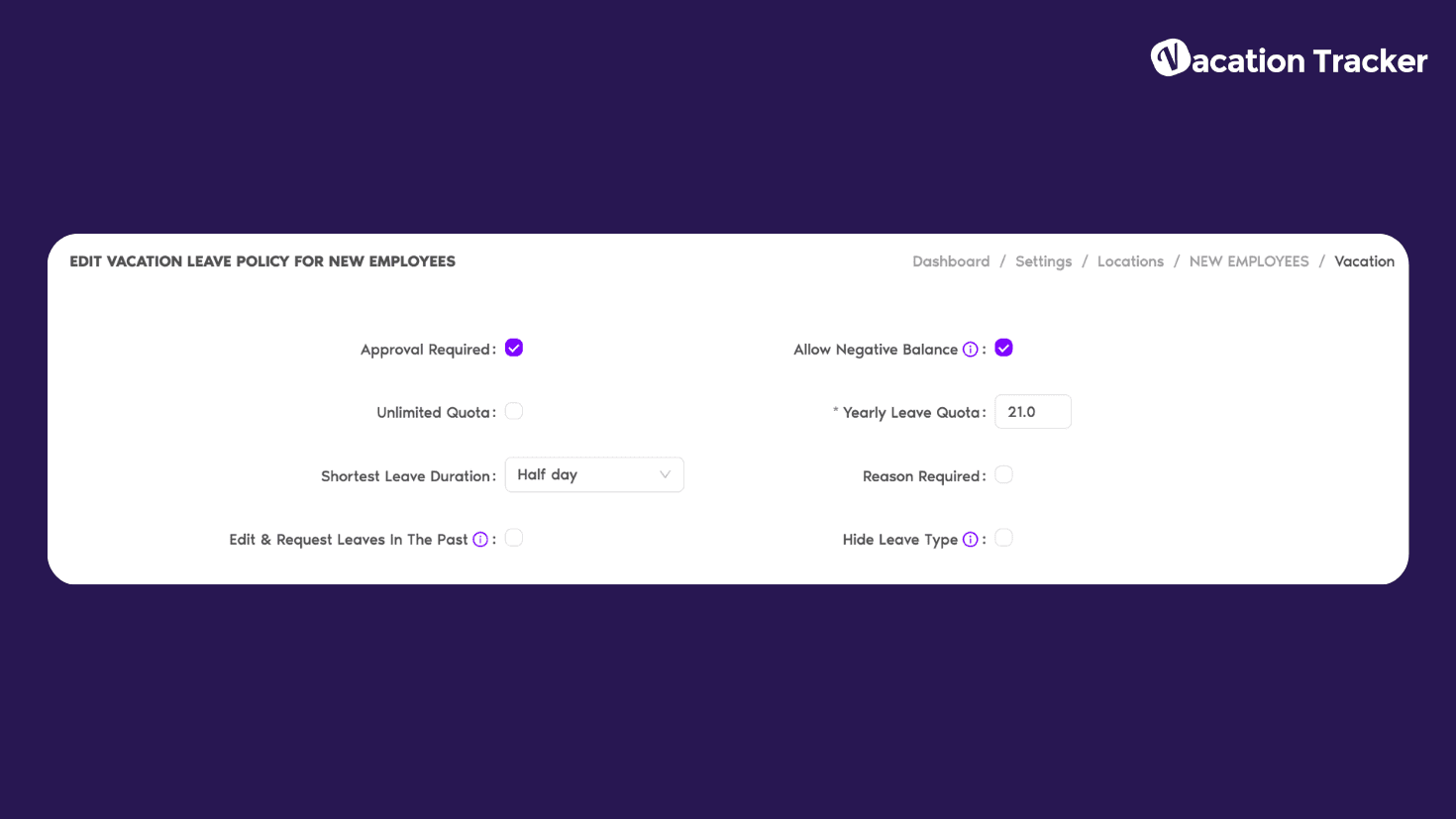
Task: Click the Approval Required label
Action: coord(428,350)
